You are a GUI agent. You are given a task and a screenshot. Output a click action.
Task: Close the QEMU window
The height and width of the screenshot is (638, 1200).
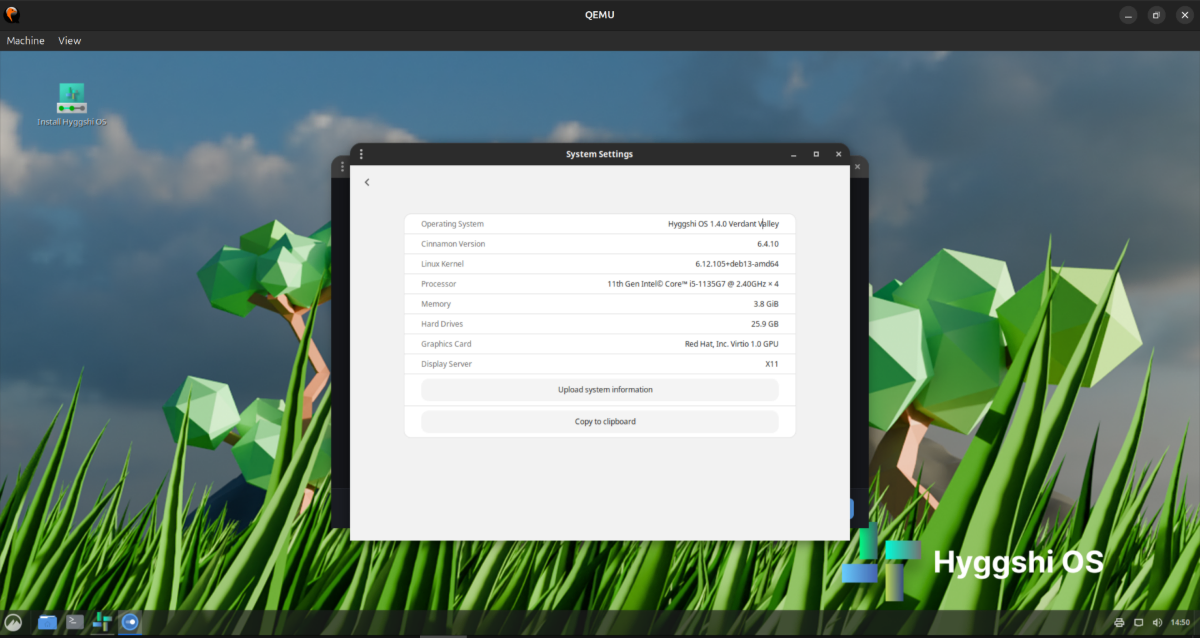pyautogui.click(x=1184, y=15)
